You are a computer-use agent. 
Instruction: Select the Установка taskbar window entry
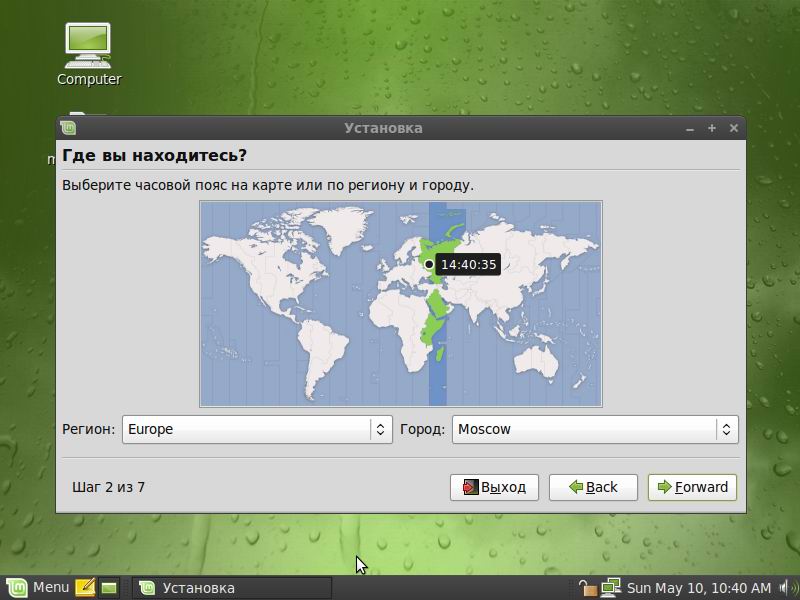click(232, 588)
